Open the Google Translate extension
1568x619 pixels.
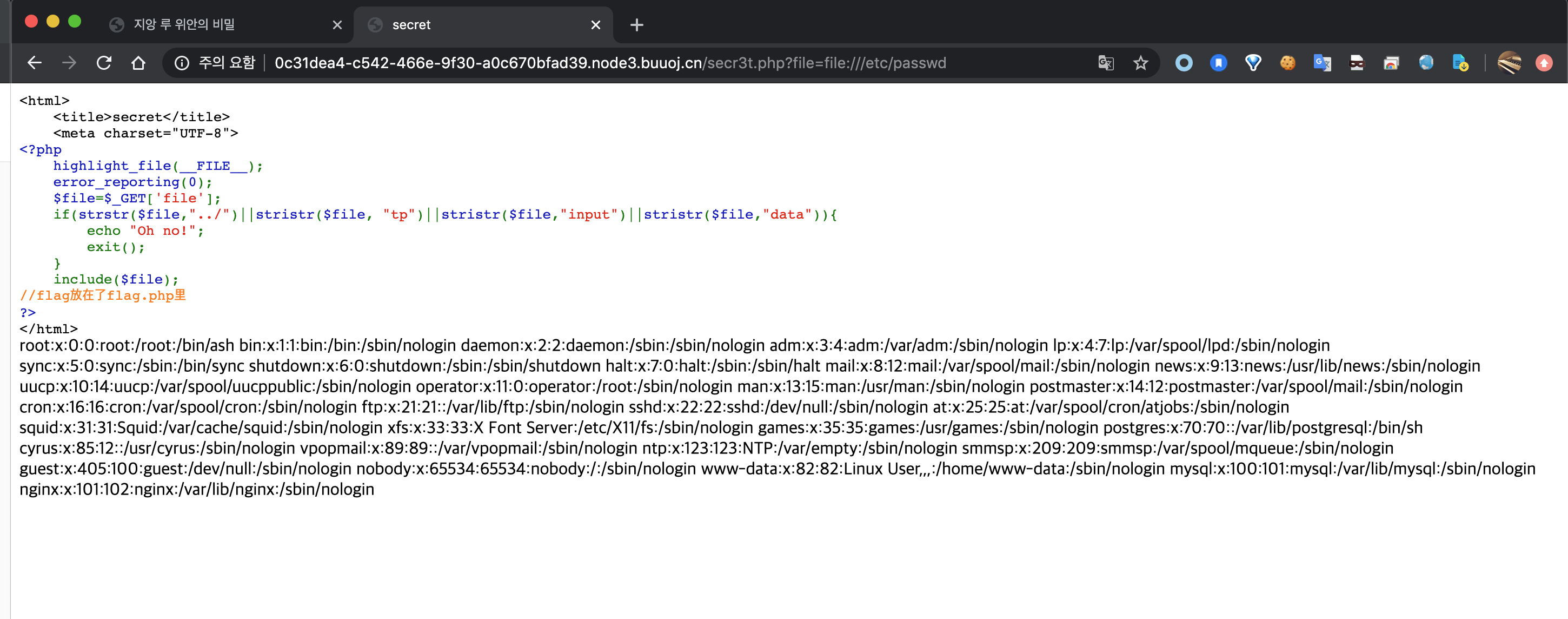pyautogui.click(x=1322, y=63)
